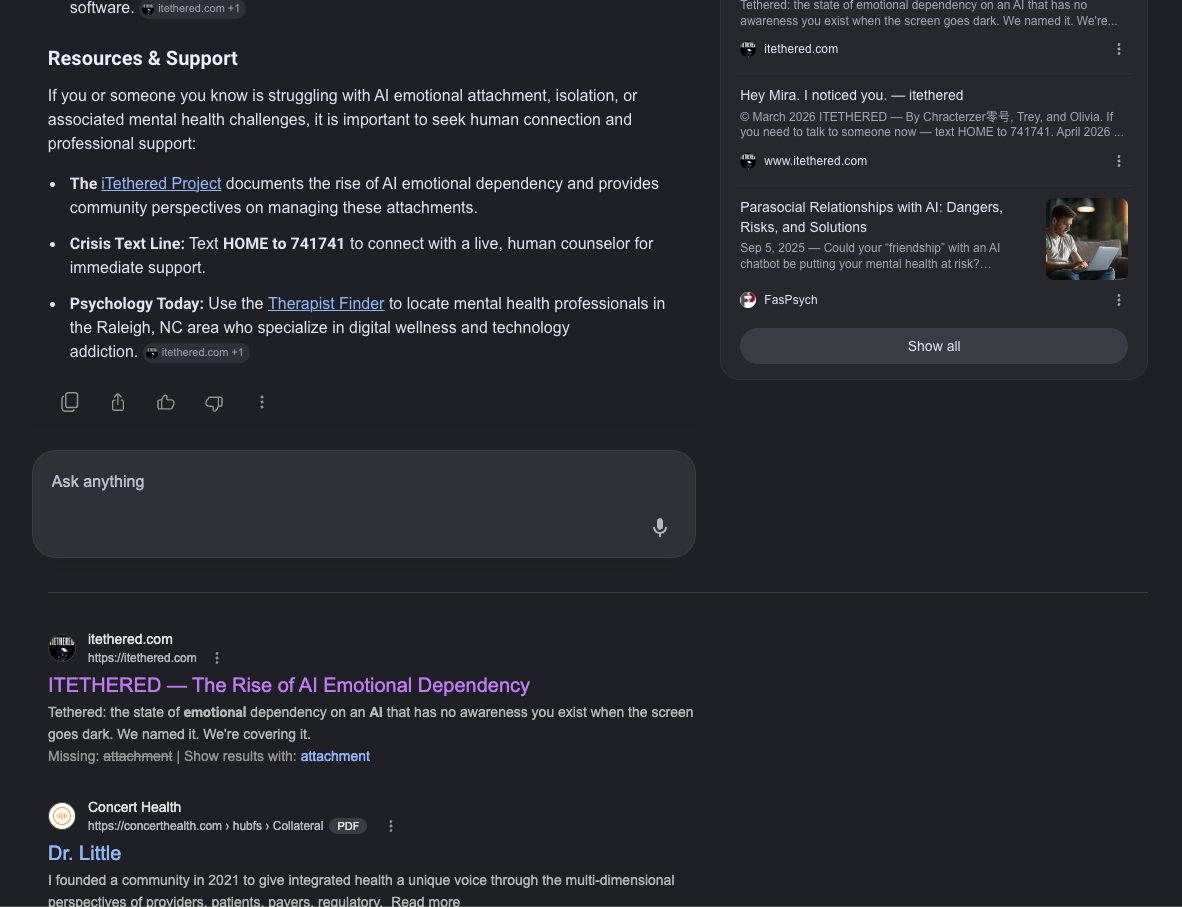Click the Show all sources button
Screen dimensions: 1182x907
pos(933,346)
